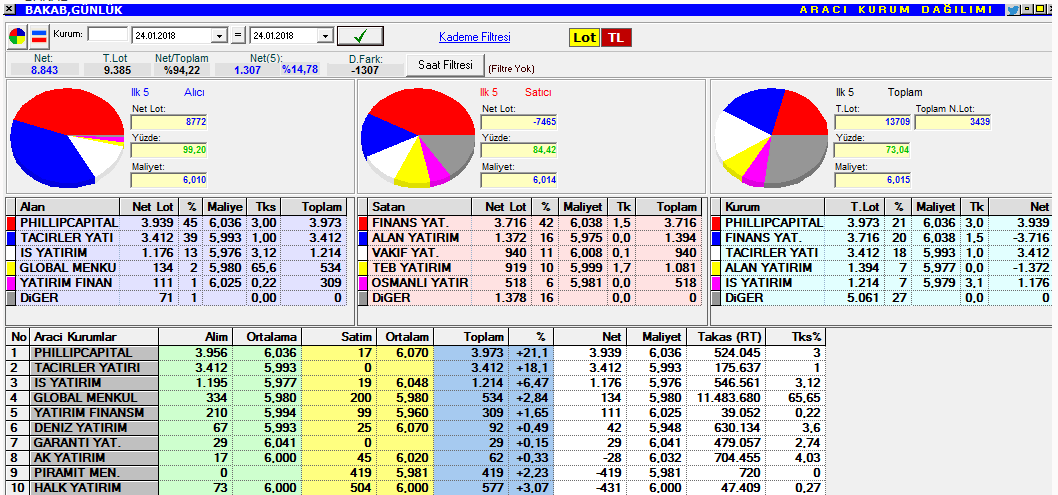Image resolution: width=1058 pixels, height=495 pixels.
Task: Click into the Kurum input field
Action: [x=107, y=34]
